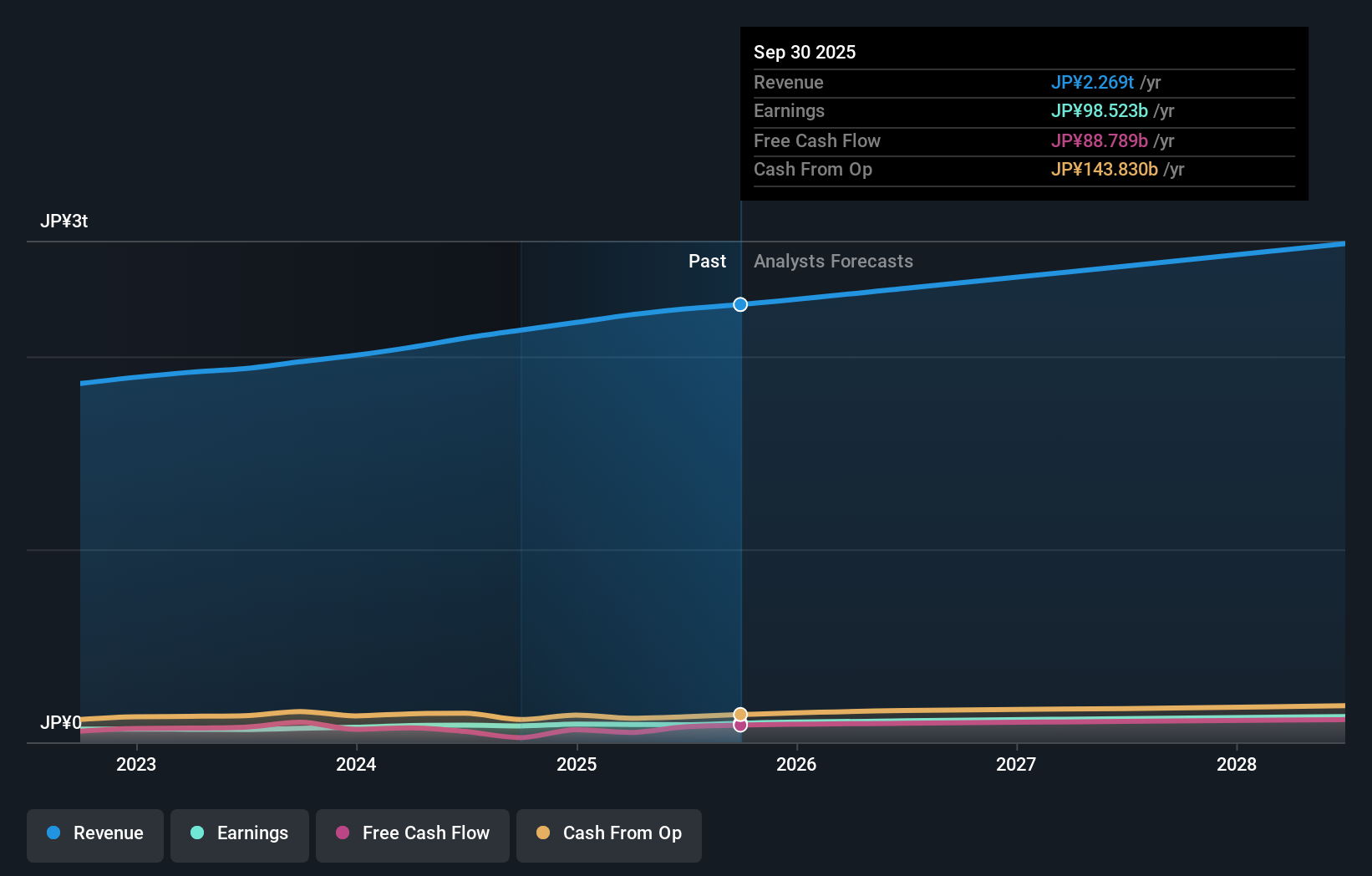This screenshot has width=1372, height=876.
Task: Hide Earnings using its legend entry
Action: tap(240, 835)
